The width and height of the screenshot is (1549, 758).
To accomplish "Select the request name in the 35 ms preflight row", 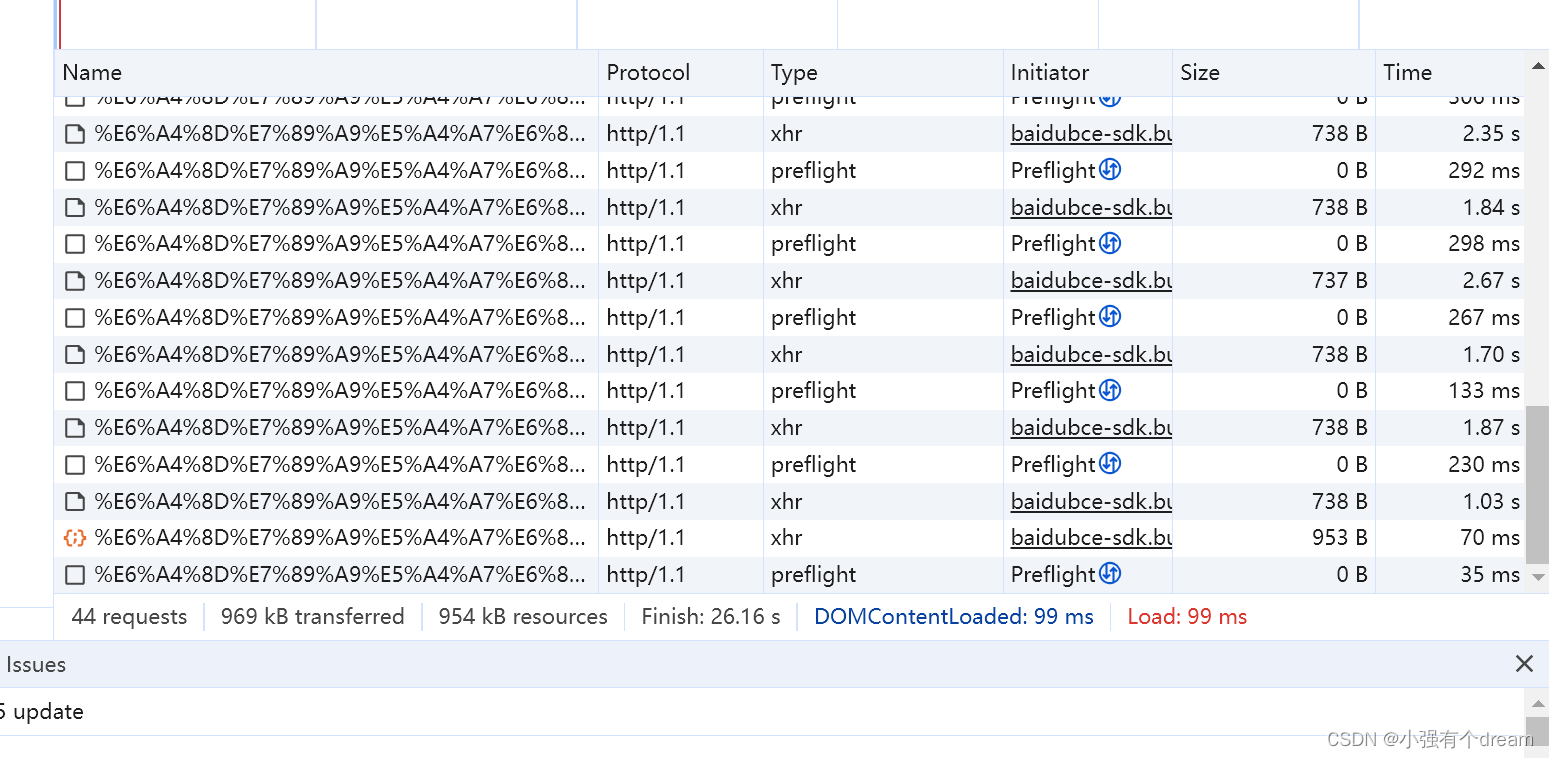I will pyautogui.click(x=340, y=575).
